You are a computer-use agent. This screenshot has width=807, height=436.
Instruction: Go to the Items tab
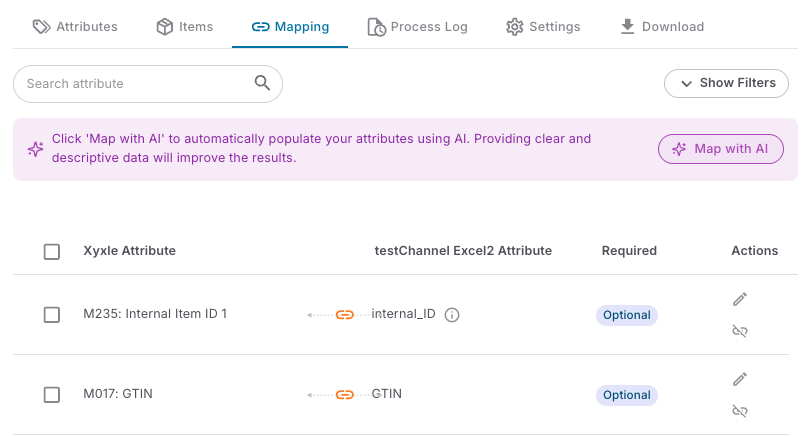coord(185,27)
